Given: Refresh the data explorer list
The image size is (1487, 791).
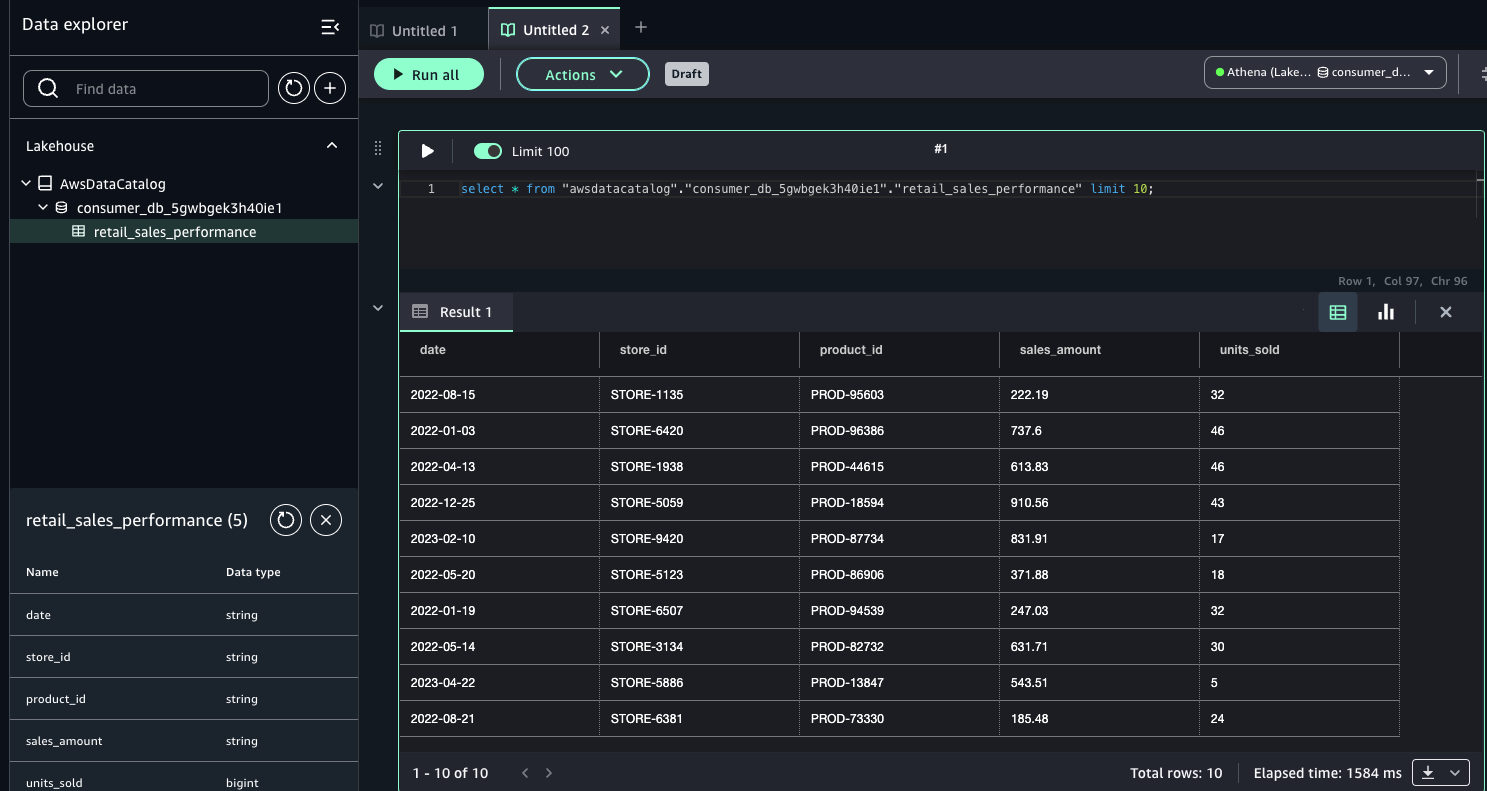Looking at the screenshot, I should point(293,89).
